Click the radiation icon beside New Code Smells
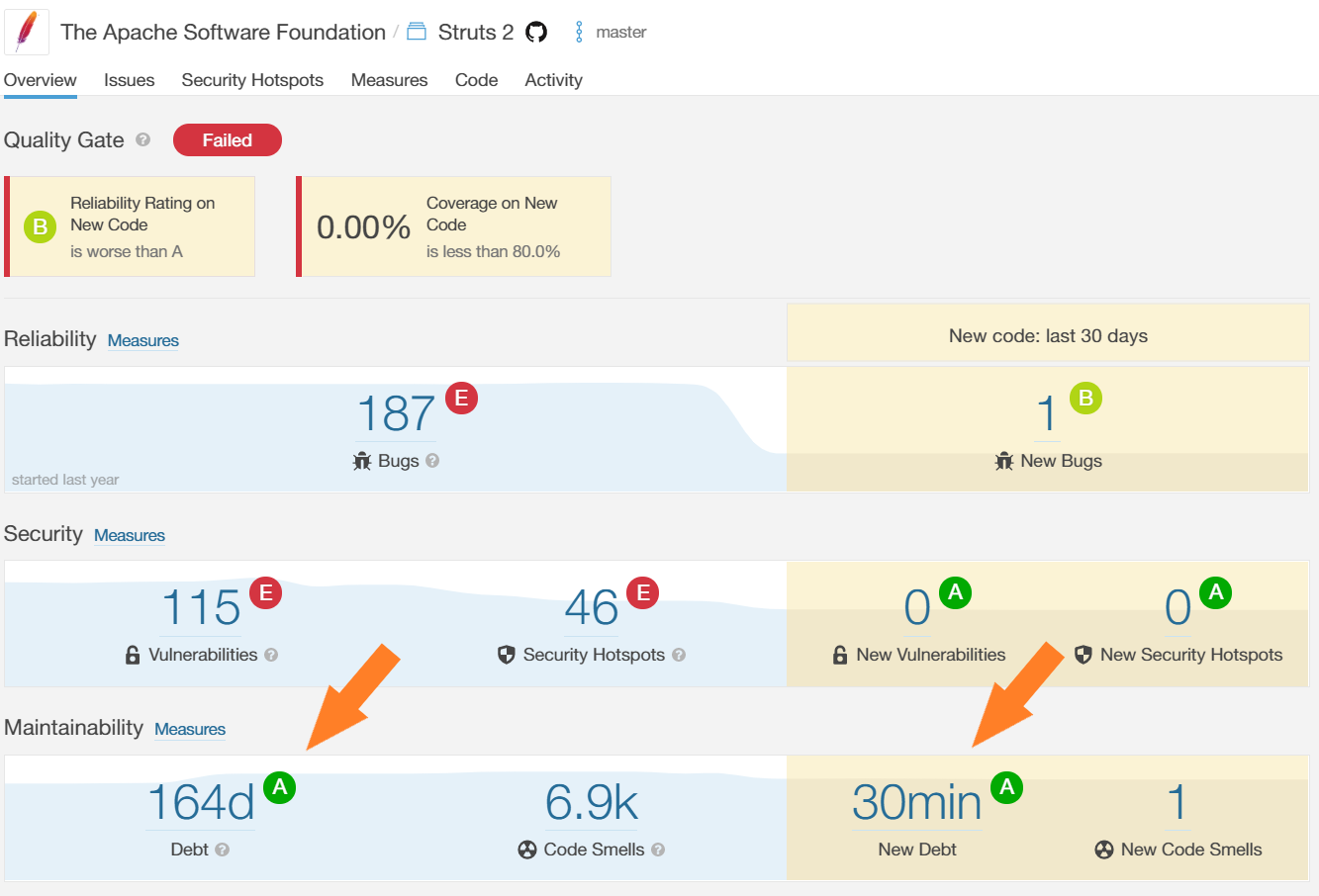 coord(1104,850)
